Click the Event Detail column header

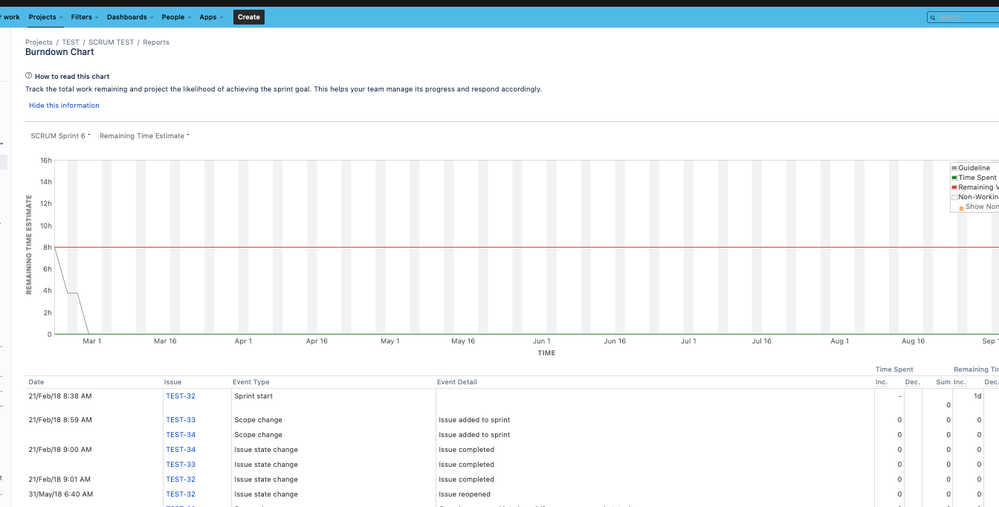click(457, 382)
